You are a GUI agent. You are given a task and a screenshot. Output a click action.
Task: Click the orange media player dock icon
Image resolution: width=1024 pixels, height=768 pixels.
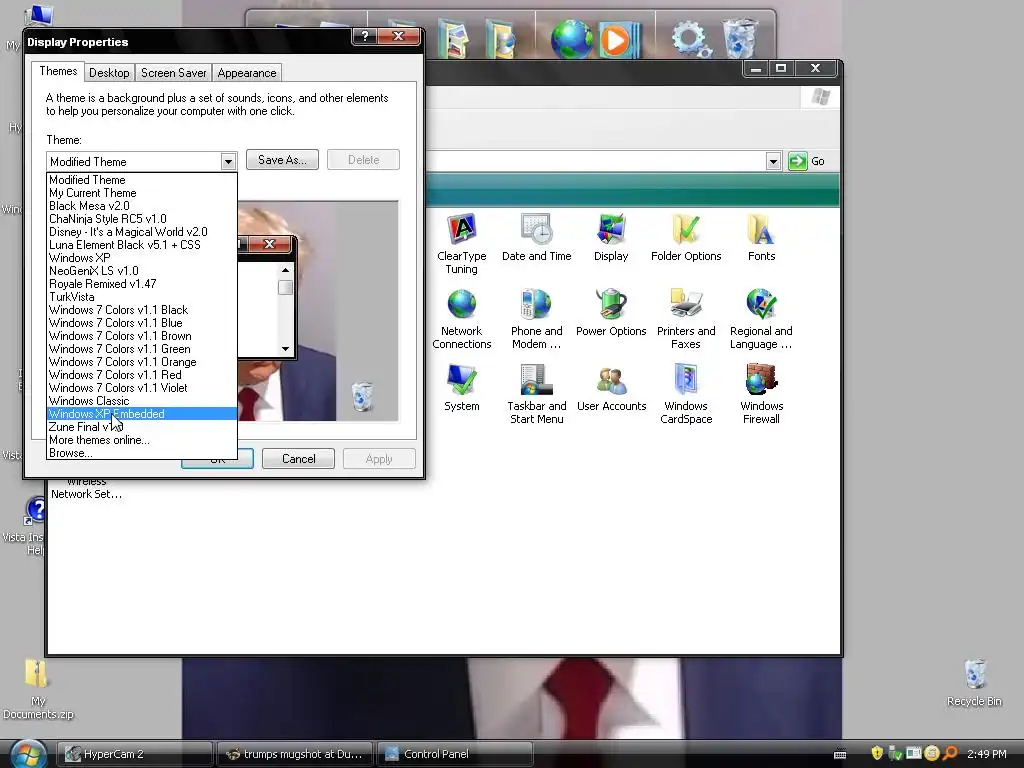619,40
